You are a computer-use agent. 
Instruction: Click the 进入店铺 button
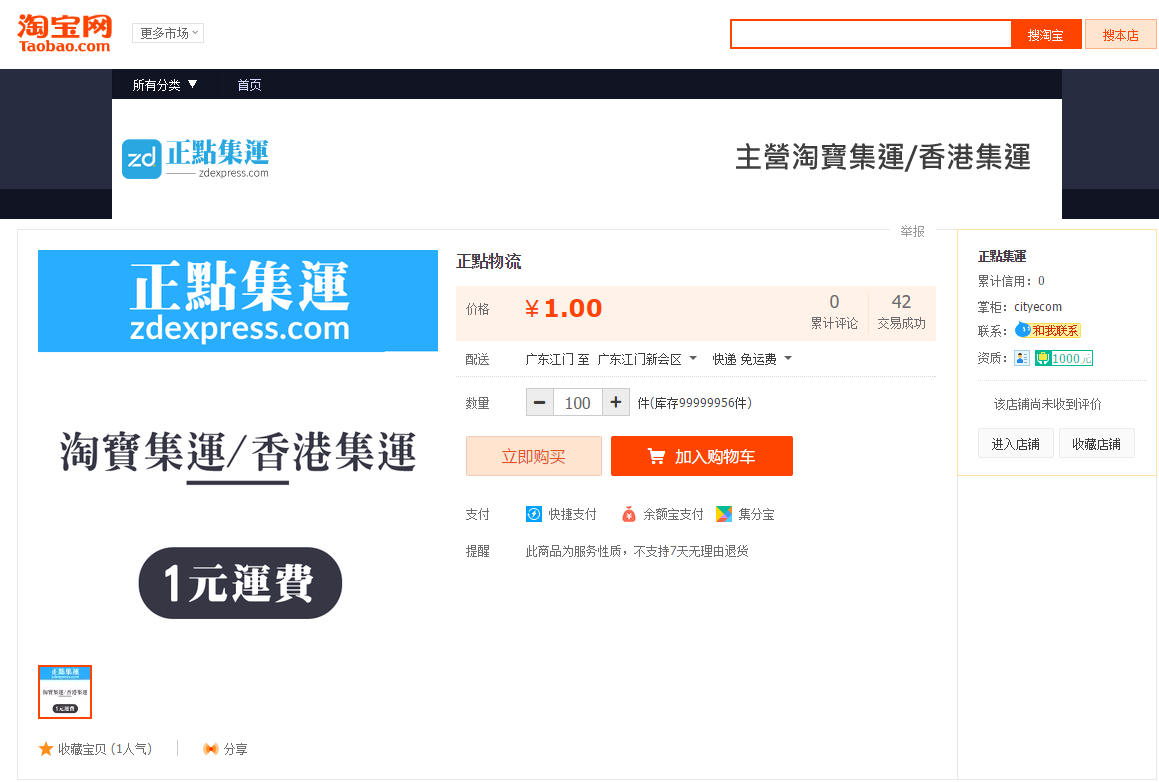pyautogui.click(x=1016, y=443)
